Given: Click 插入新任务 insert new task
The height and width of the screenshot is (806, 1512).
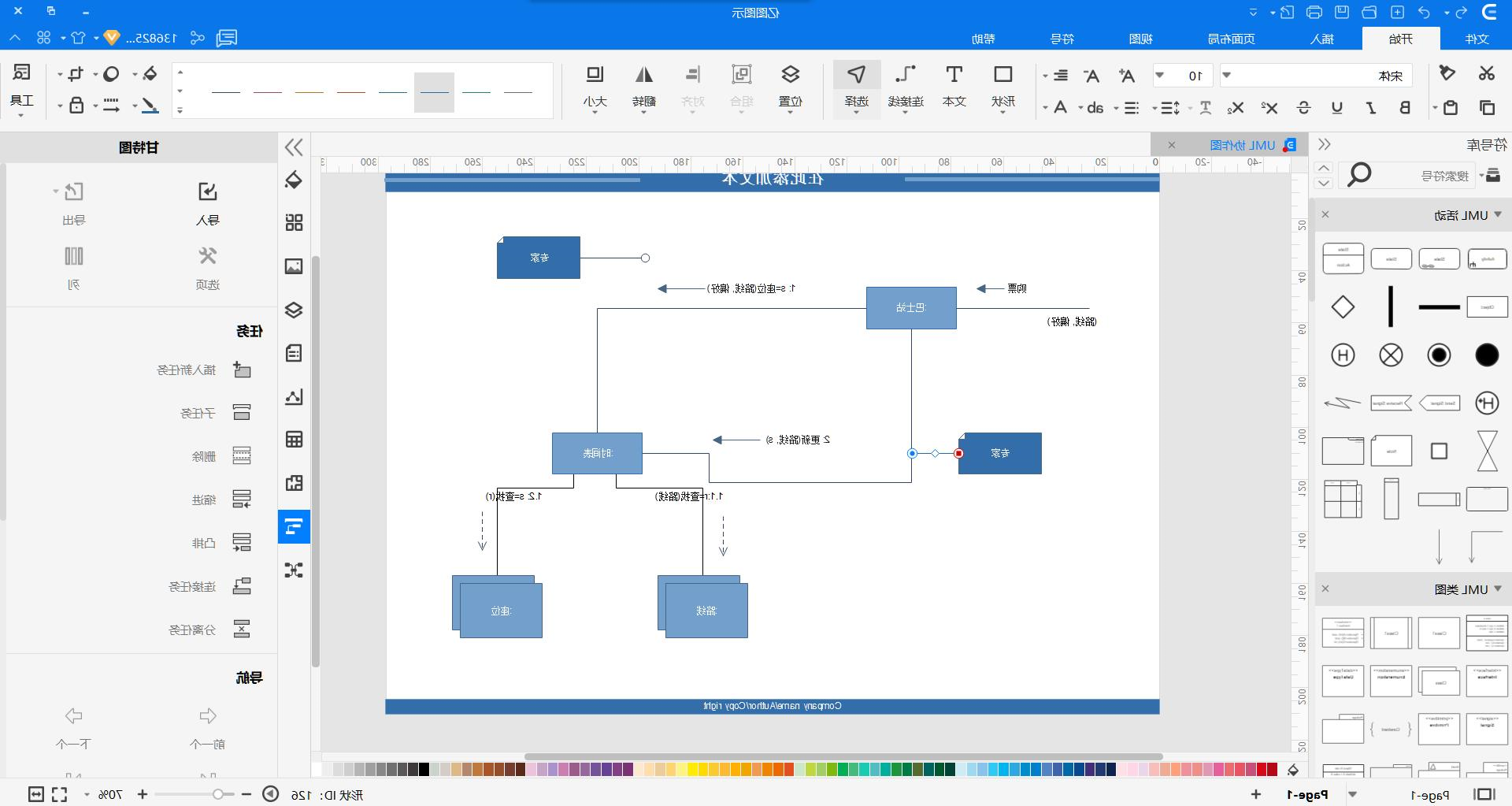Looking at the screenshot, I should (x=204, y=370).
